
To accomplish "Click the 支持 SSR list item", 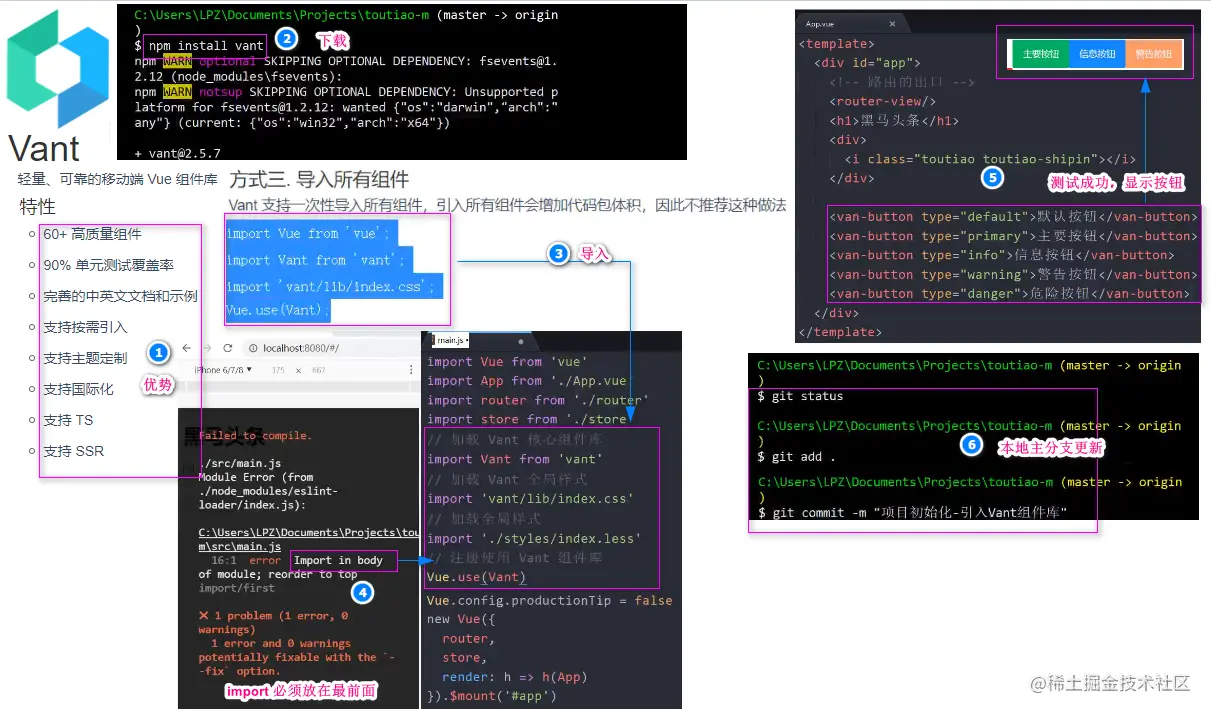I will tap(73, 451).
